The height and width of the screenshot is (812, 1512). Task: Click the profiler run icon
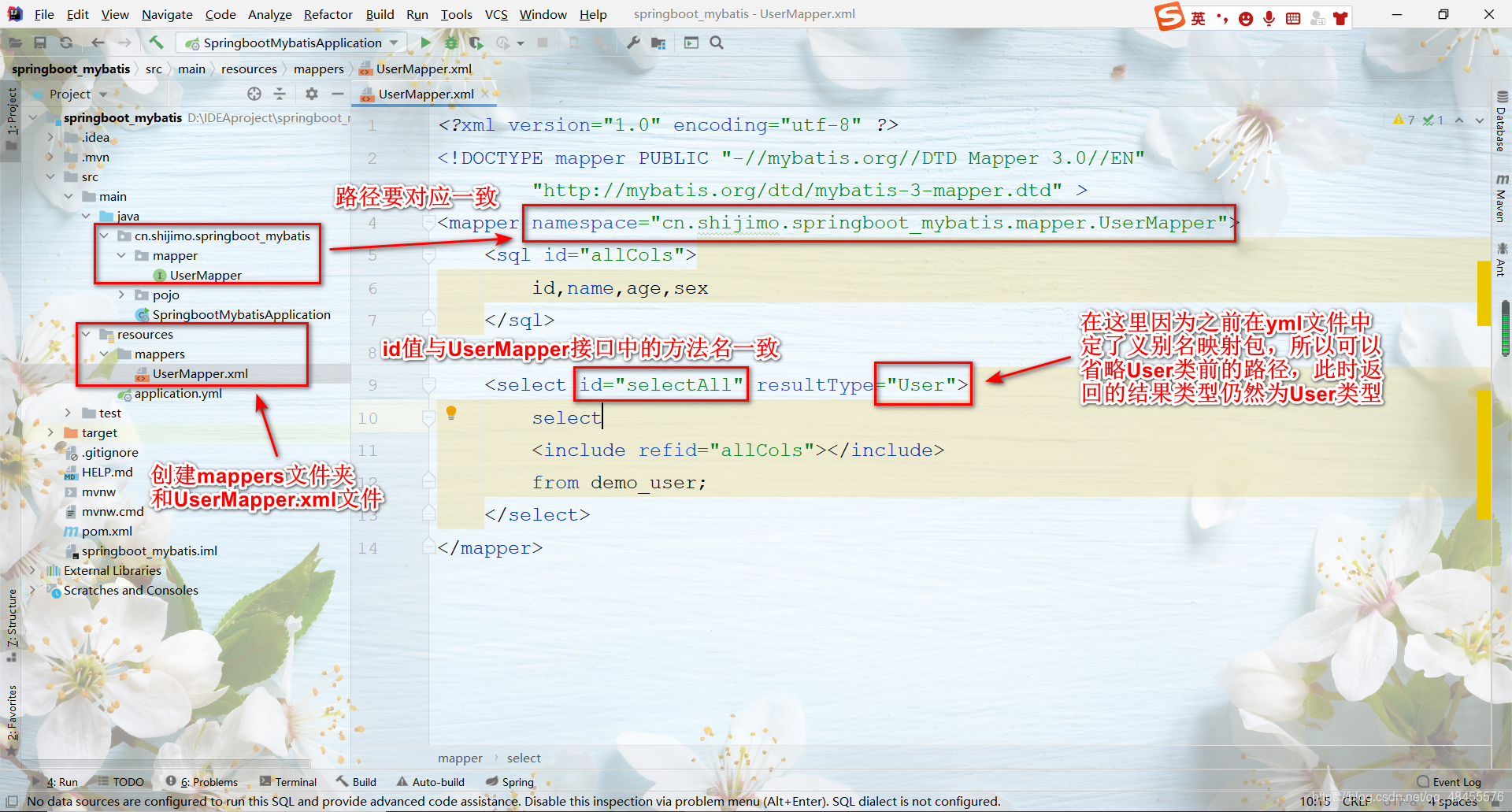pos(503,43)
